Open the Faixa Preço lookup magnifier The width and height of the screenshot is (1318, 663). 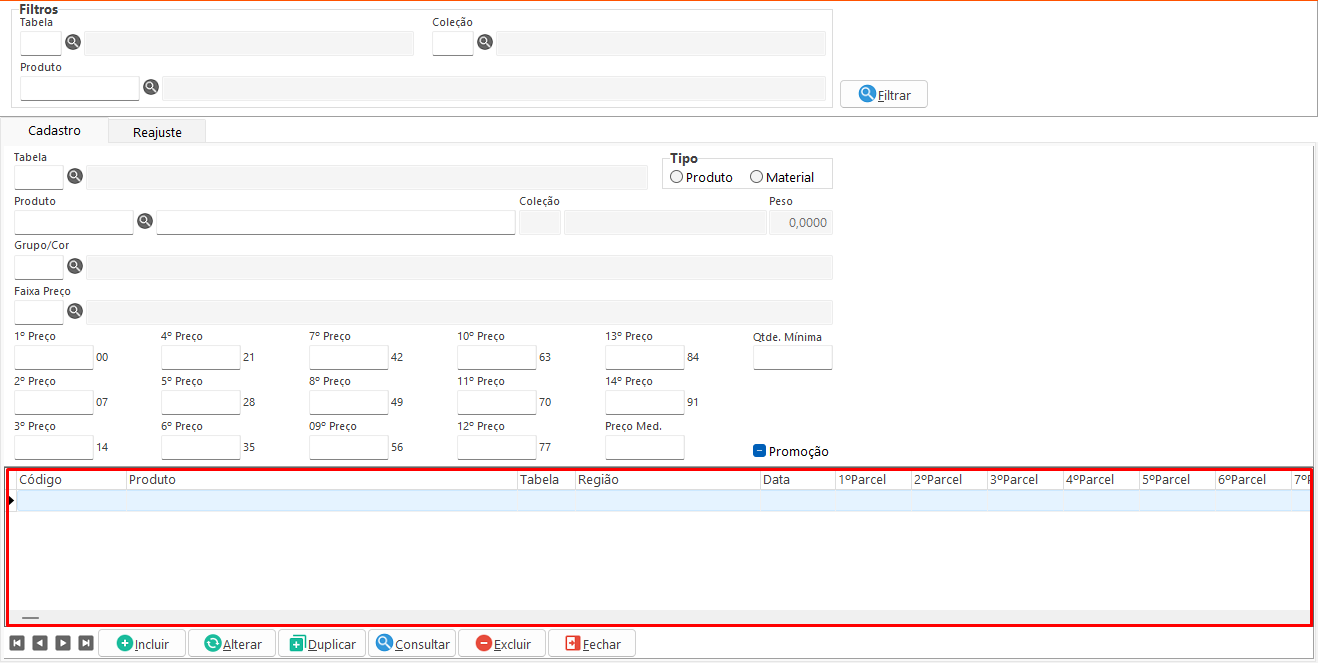(75, 311)
